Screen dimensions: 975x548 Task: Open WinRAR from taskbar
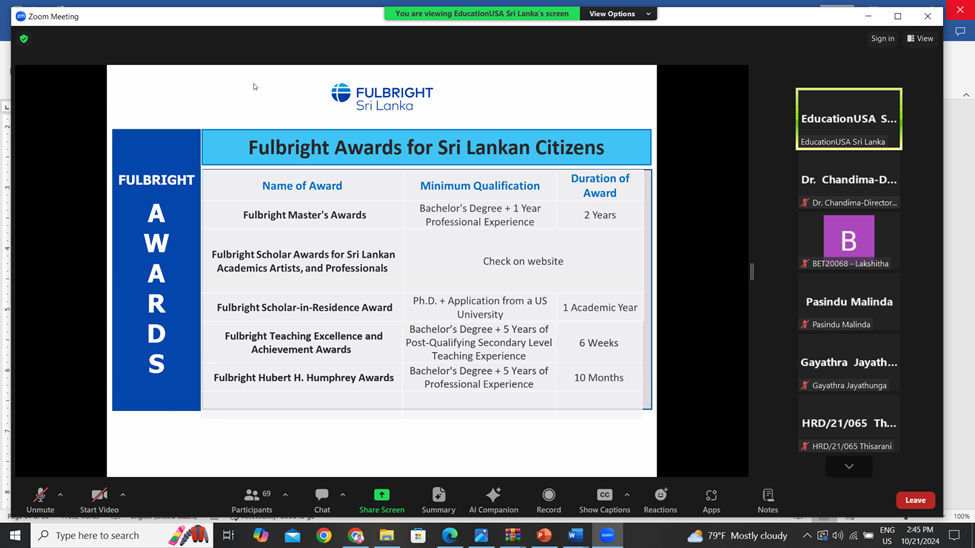coord(513,535)
